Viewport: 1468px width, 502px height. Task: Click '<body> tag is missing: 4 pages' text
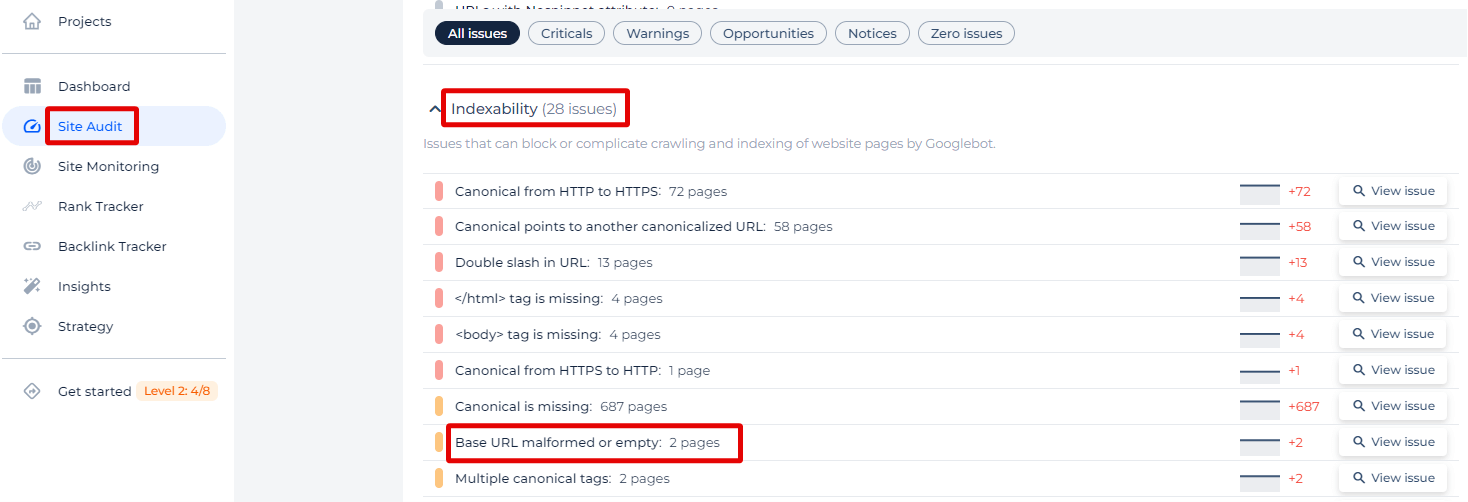[558, 335]
